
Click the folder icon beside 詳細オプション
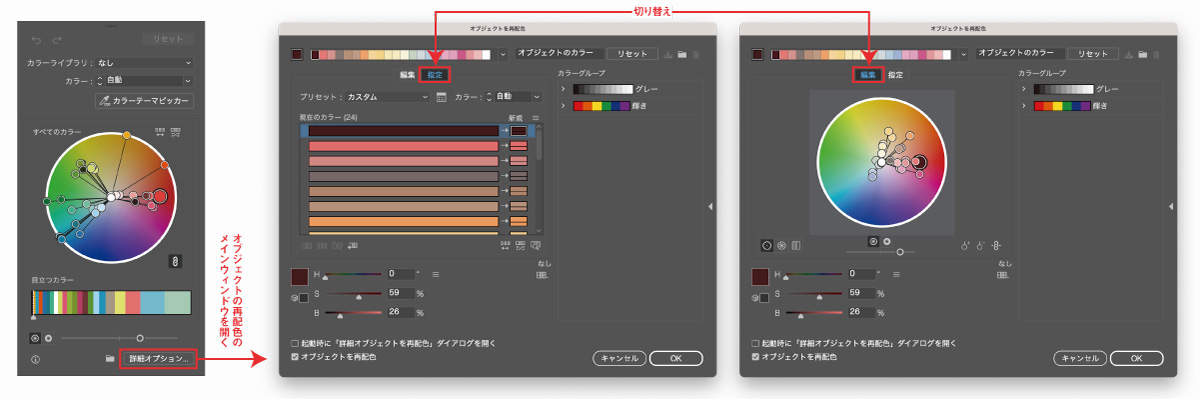pos(109,358)
